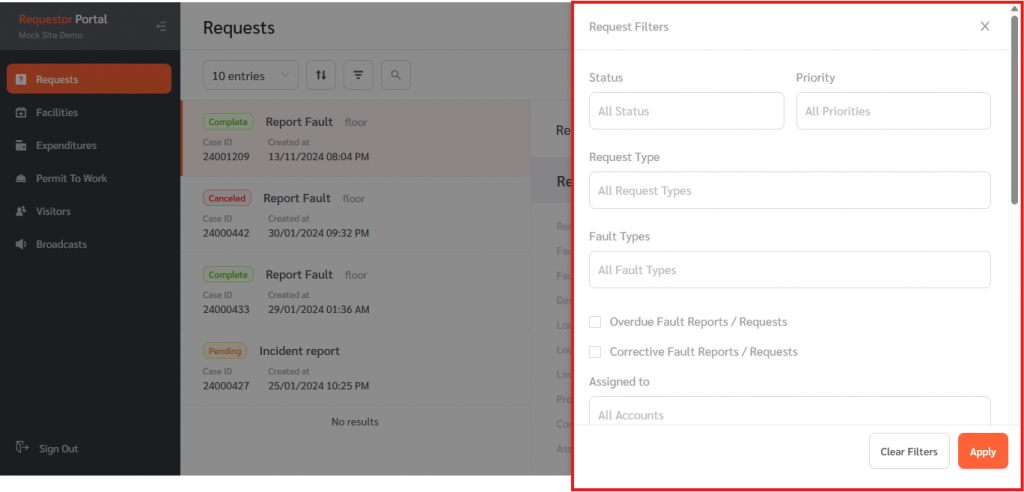Open the All Priorities dropdown
The height and width of the screenshot is (492, 1024).
(x=892, y=111)
